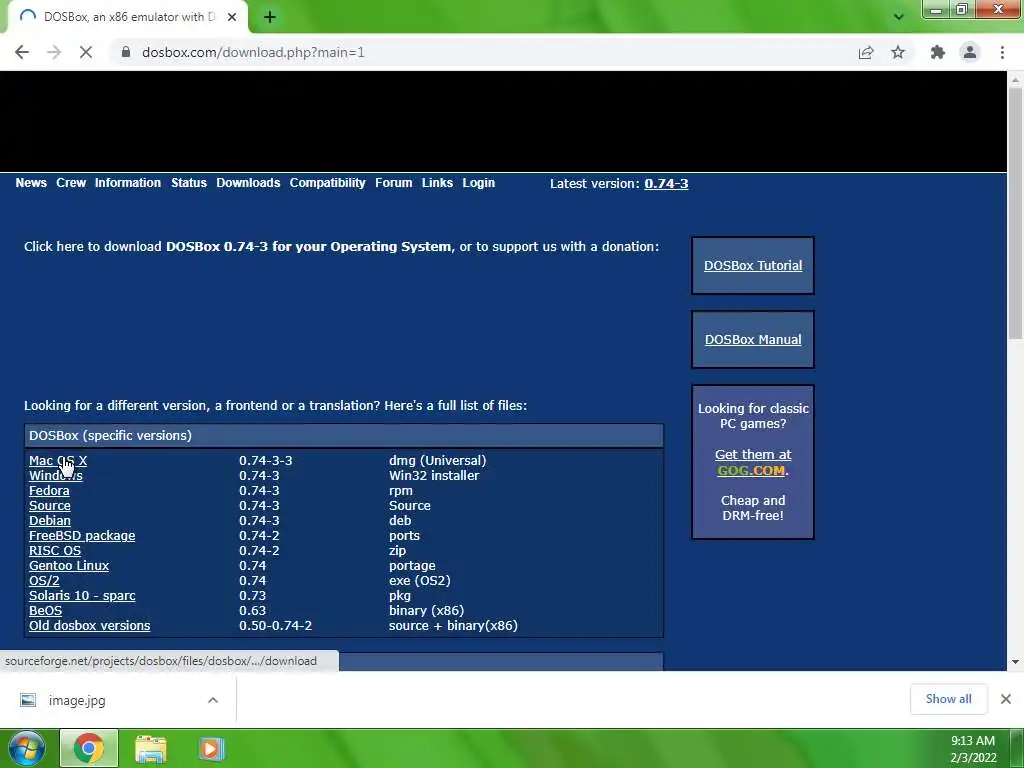Screen dimensions: 1024x768
Task: Open the Status menu item
Action: tap(189, 183)
